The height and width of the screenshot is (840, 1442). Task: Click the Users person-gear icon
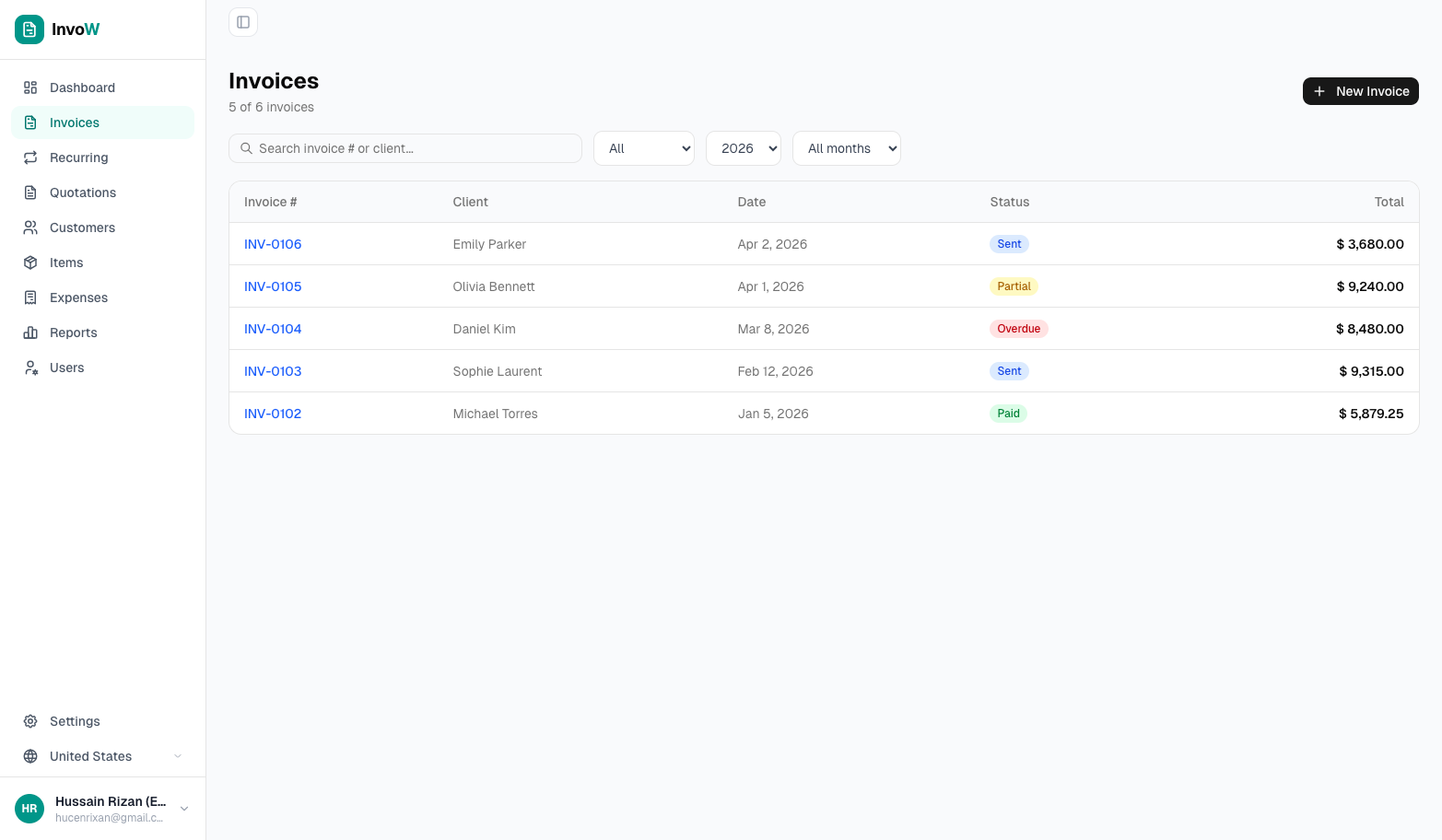click(x=30, y=367)
